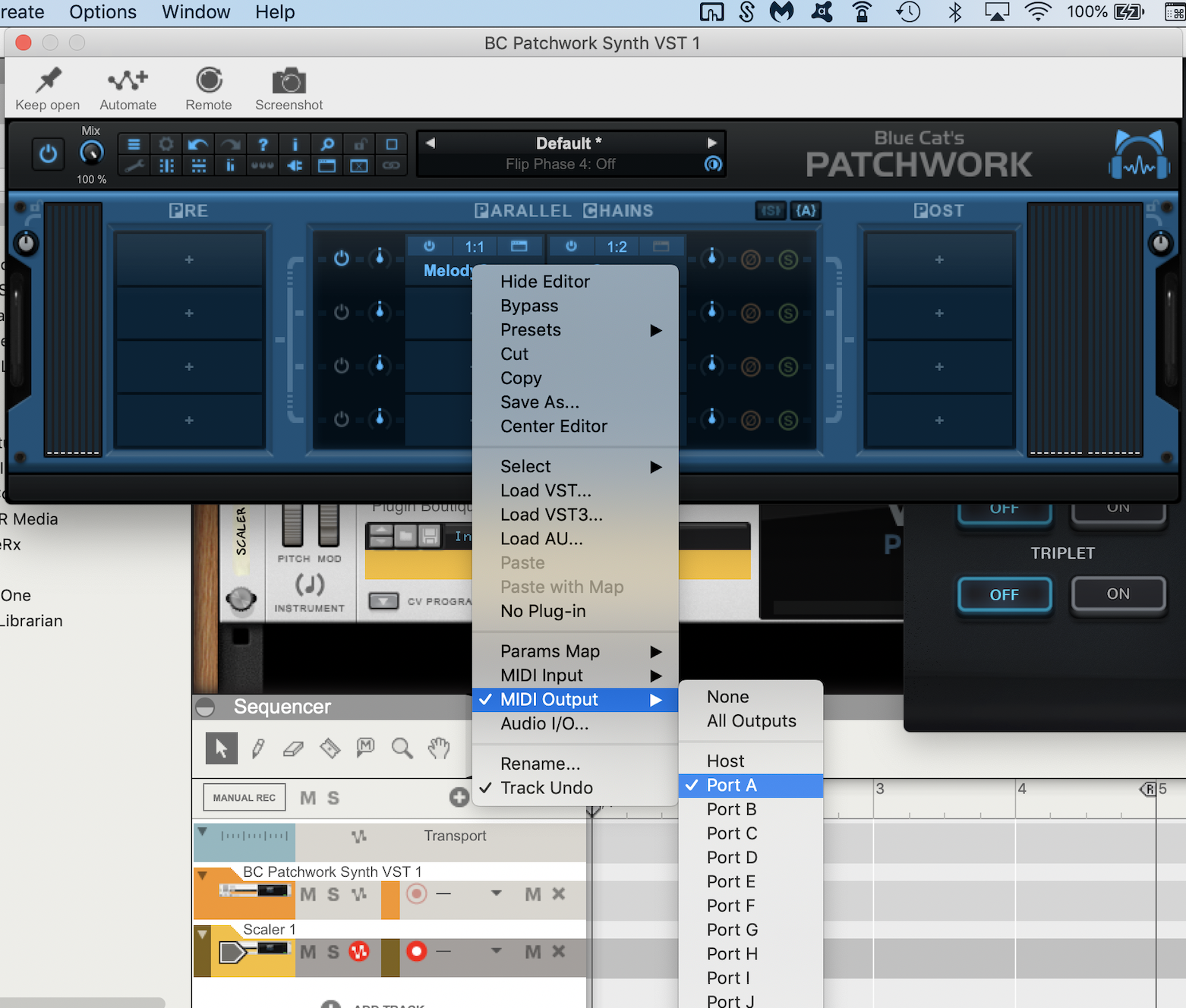Select the mute tool in Sequencer

click(366, 748)
